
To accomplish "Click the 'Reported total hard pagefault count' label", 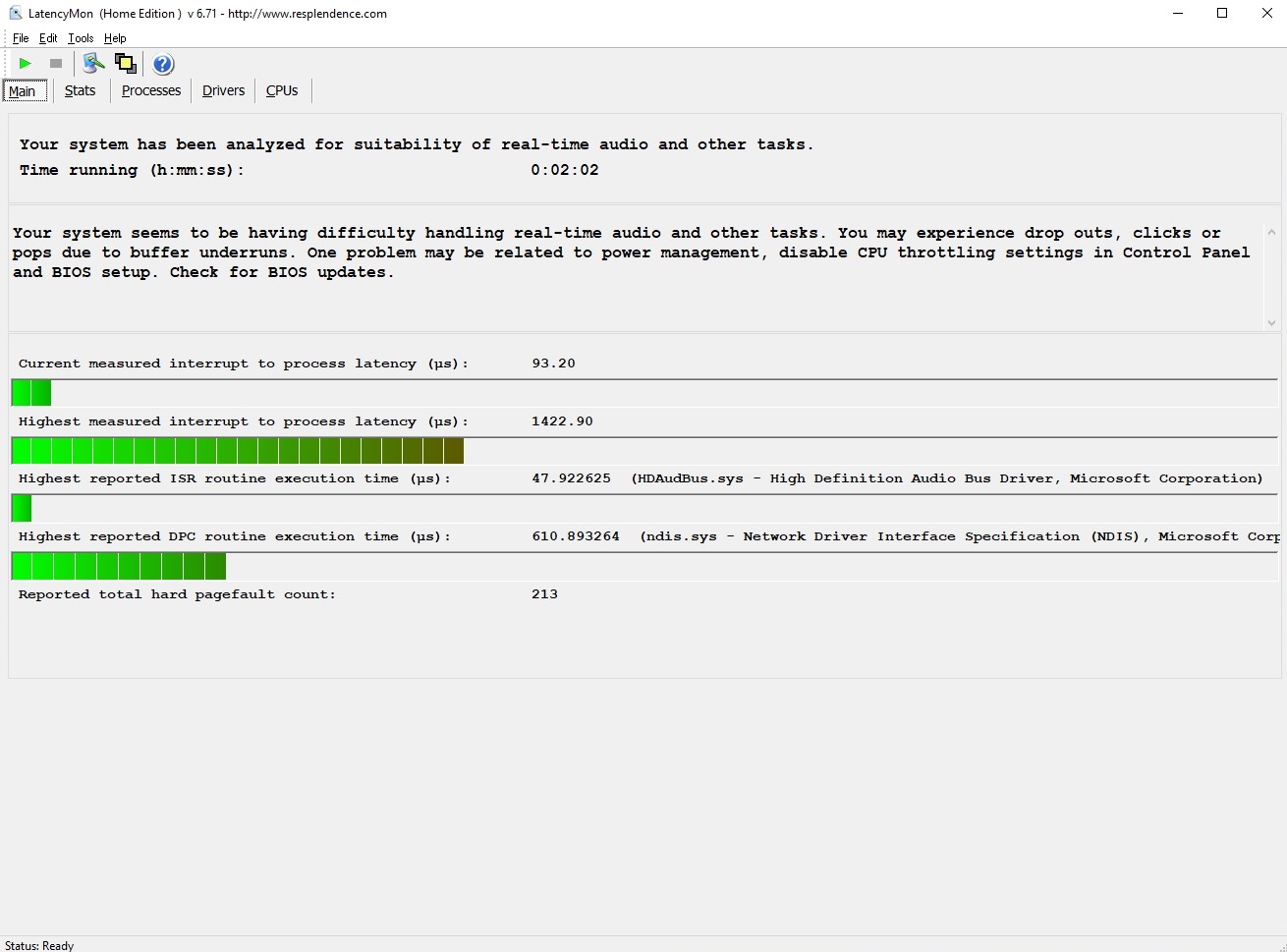I will (x=177, y=594).
